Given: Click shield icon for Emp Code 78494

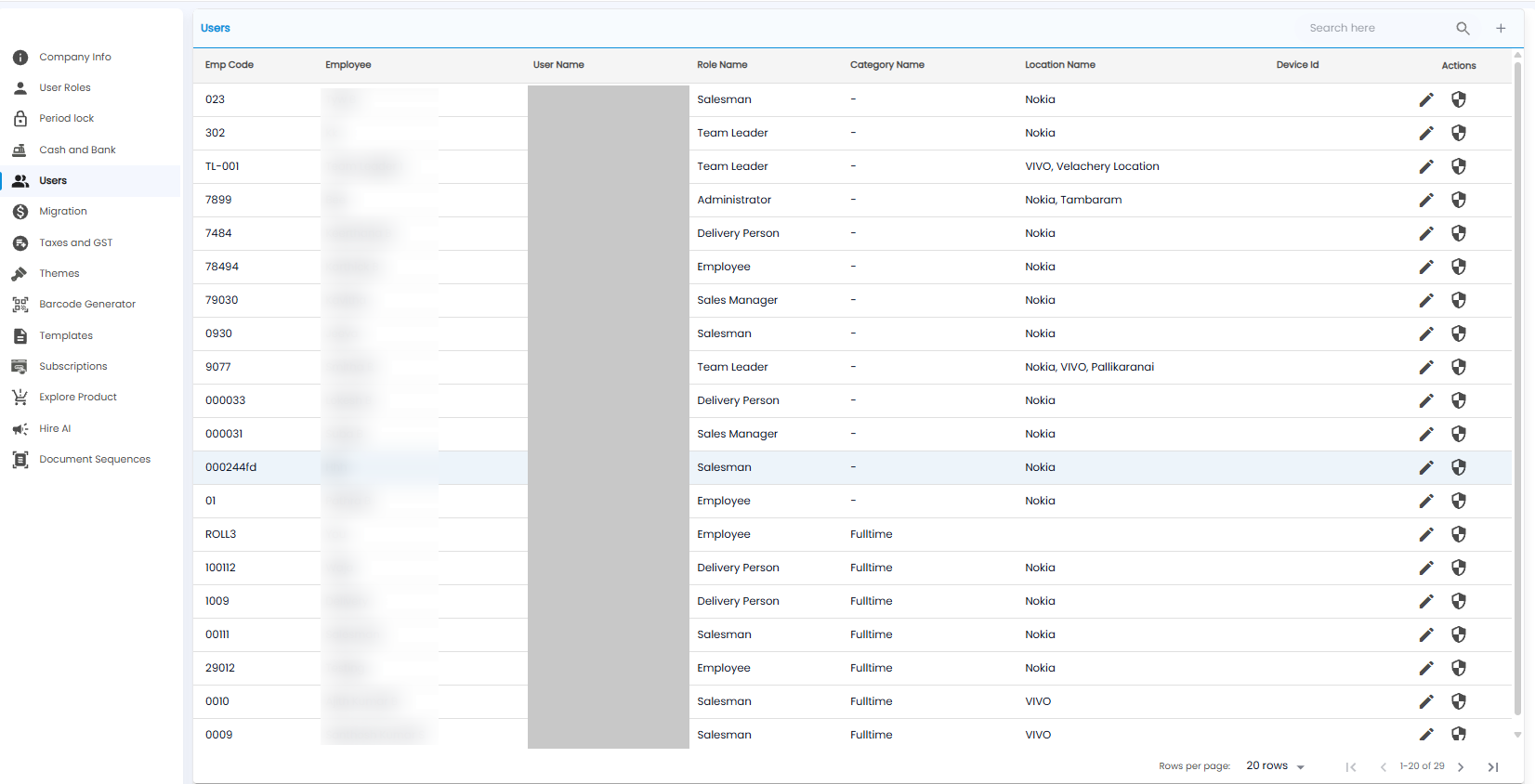Looking at the screenshot, I should [x=1459, y=267].
